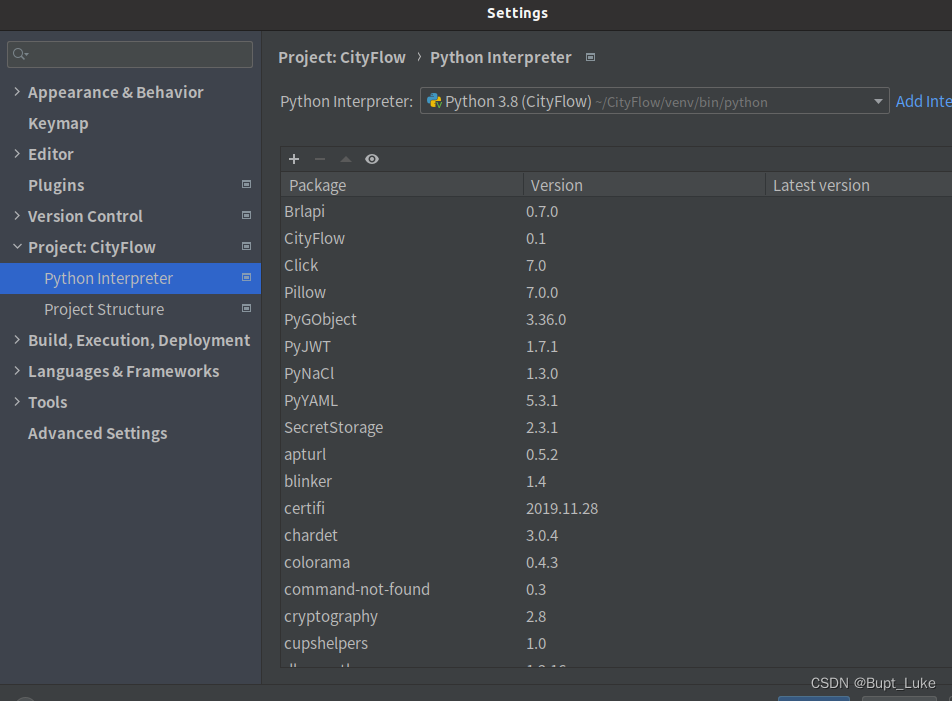The width and height of the screenshot is (952, 701).
Task: Click version 5.3.1 of PyYAML
Action: tap(542, 401)
